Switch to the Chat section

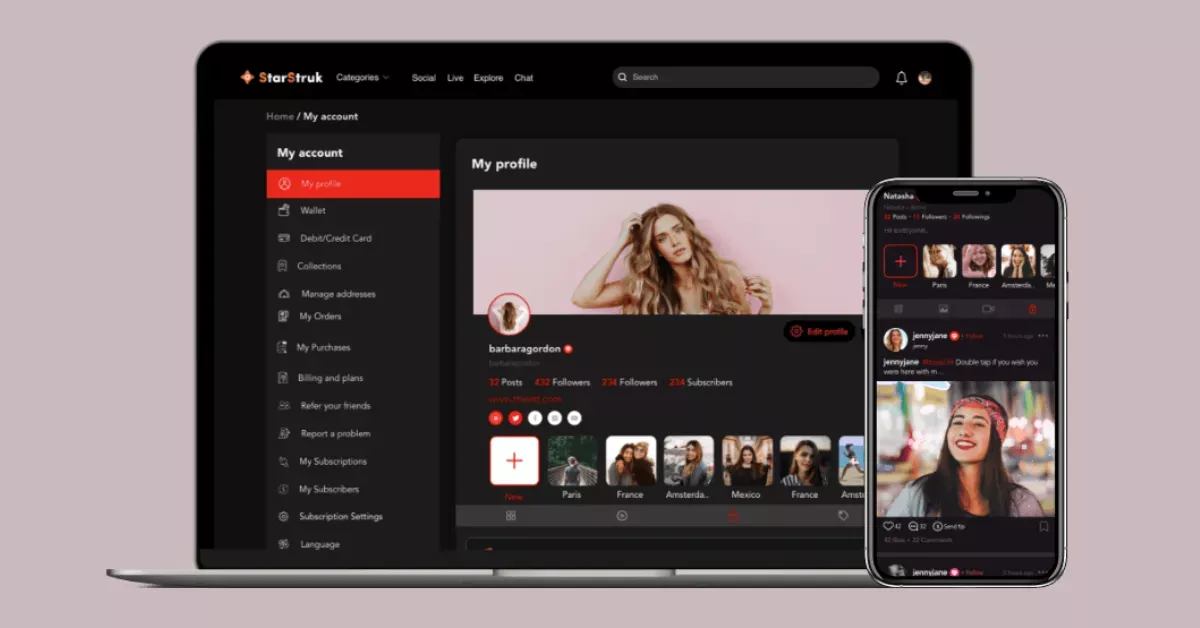(x=523, y=77)
